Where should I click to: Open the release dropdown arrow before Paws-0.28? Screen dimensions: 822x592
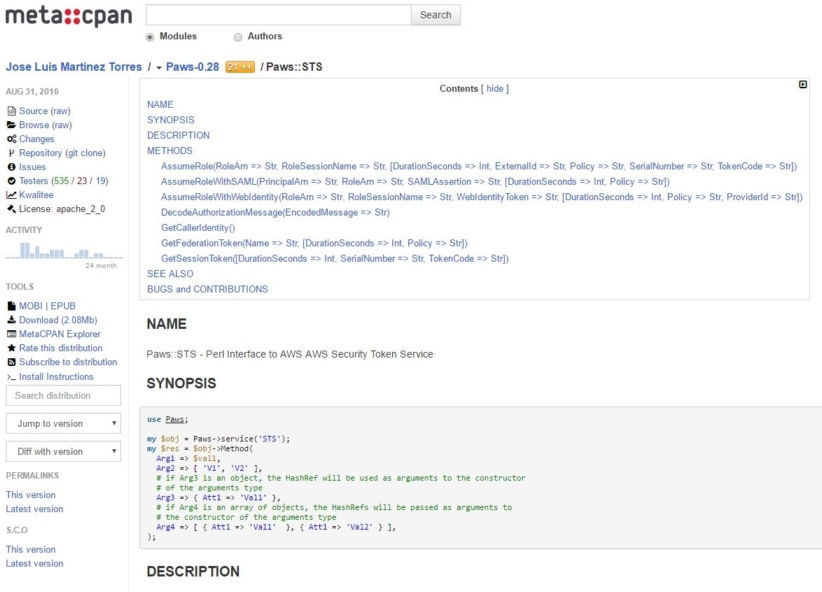pos(159,68)
